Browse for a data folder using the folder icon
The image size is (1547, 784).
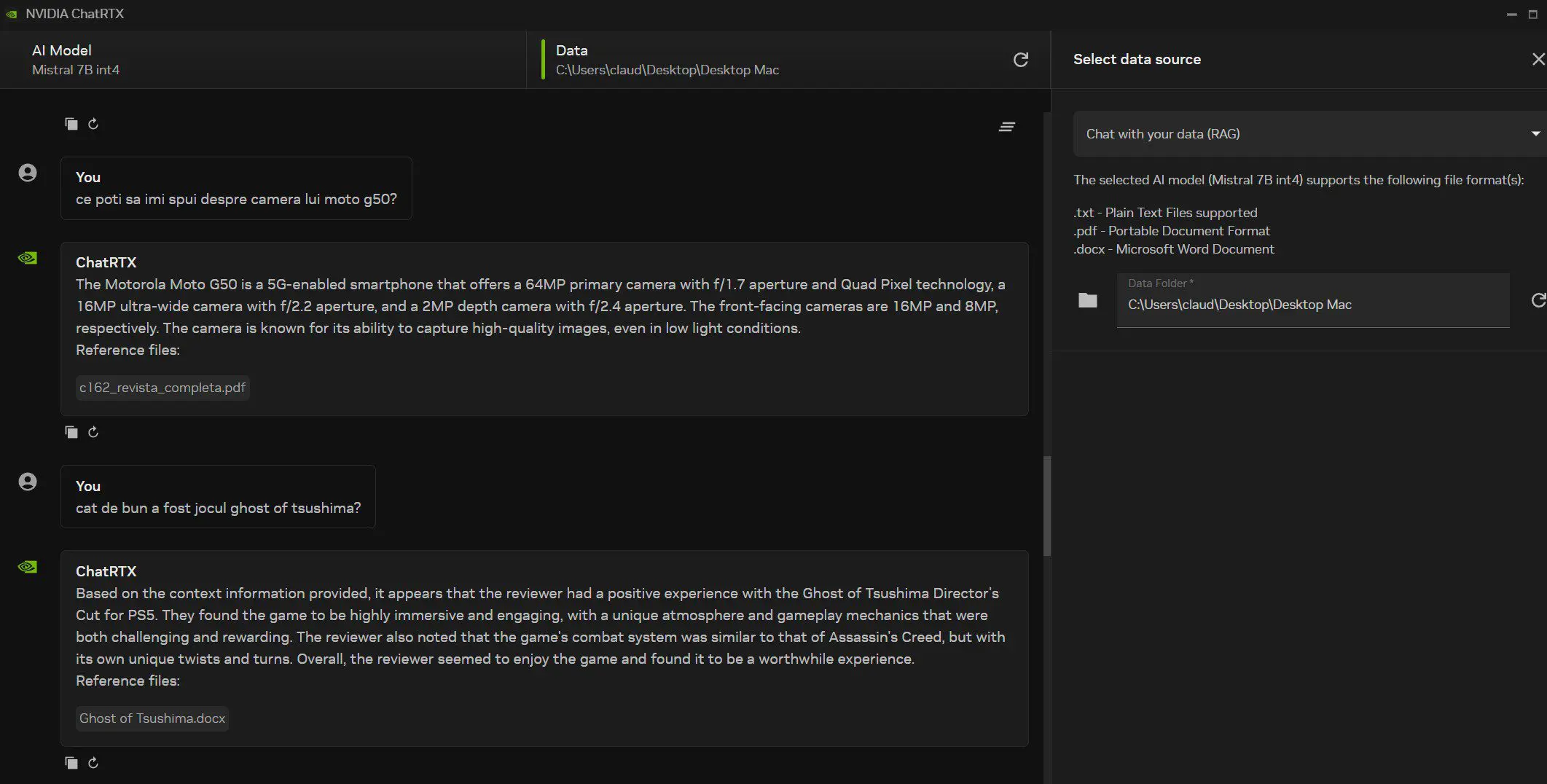click(x=1088, y=300)
